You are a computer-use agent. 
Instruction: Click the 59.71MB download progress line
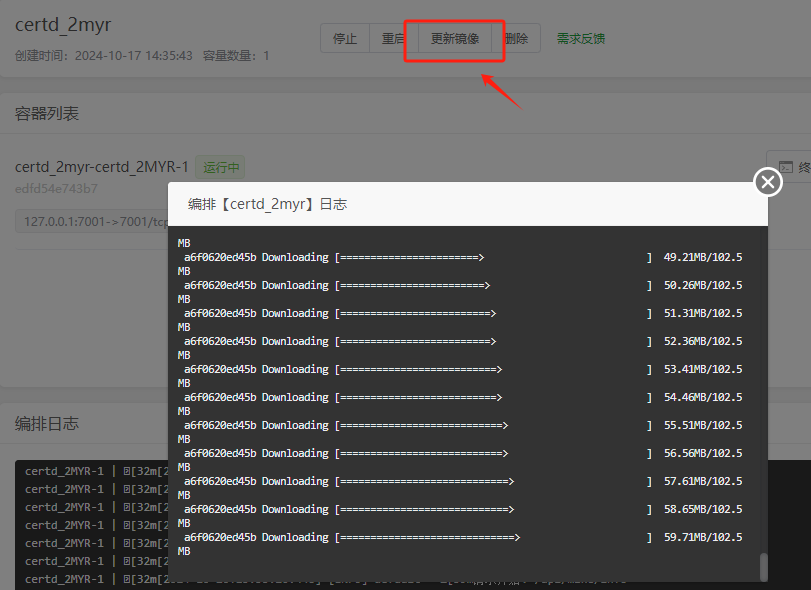460,537
